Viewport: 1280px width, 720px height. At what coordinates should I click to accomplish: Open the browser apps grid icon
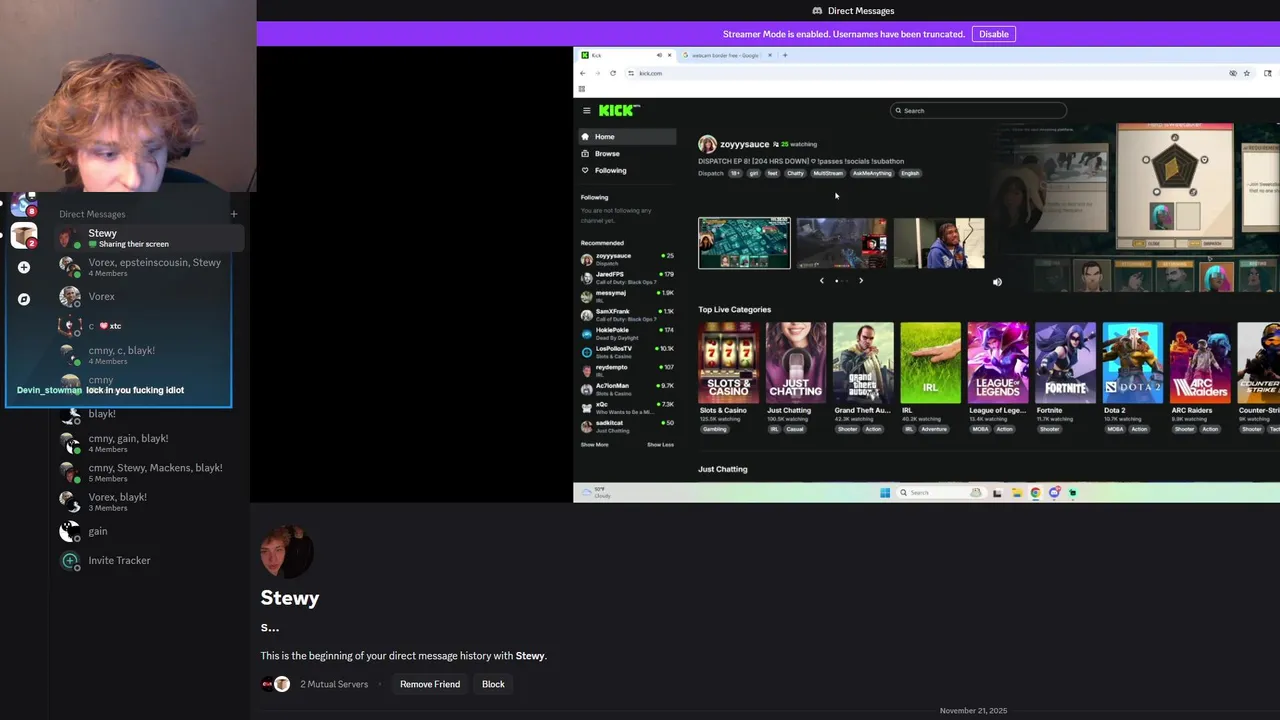point(582,89)
